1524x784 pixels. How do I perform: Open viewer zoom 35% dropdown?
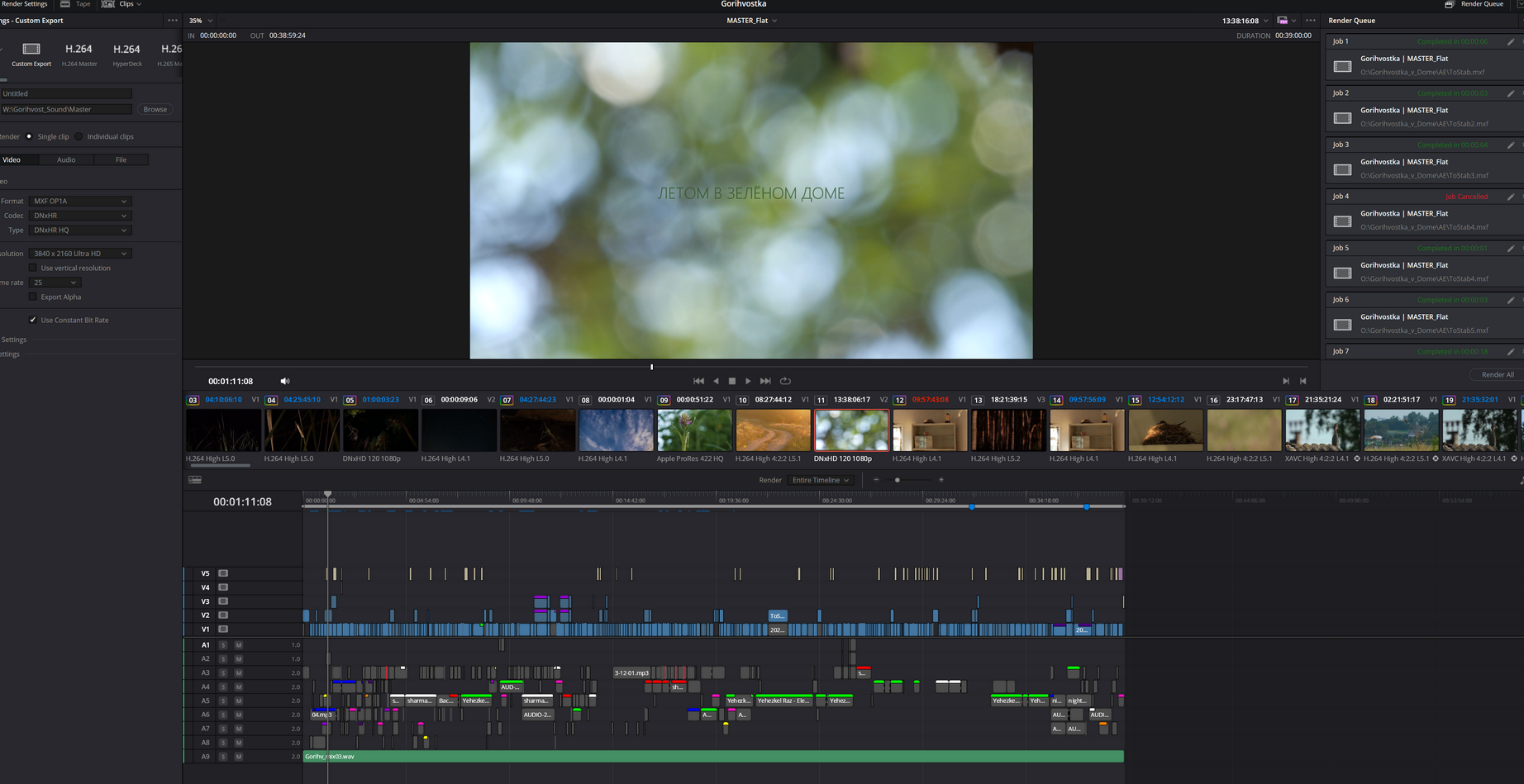[x=201, y=21]
